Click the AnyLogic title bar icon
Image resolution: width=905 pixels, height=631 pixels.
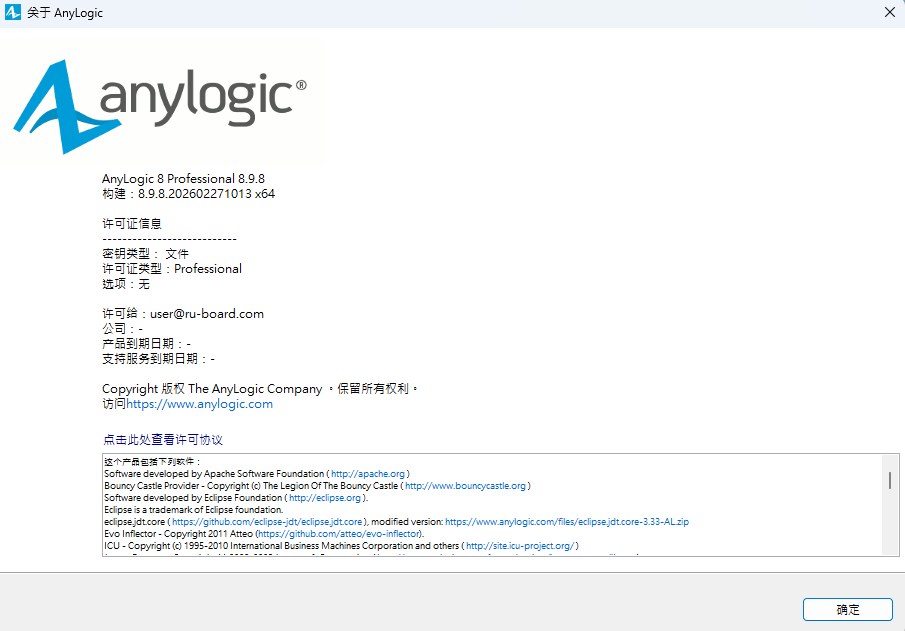[x=13, y=12]
